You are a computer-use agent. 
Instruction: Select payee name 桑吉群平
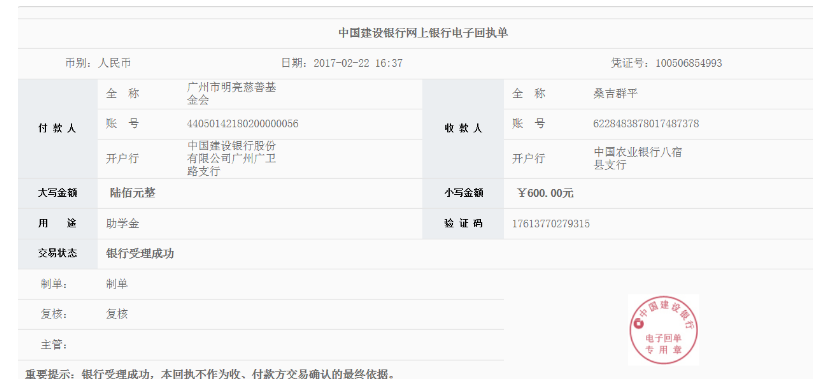615,94
